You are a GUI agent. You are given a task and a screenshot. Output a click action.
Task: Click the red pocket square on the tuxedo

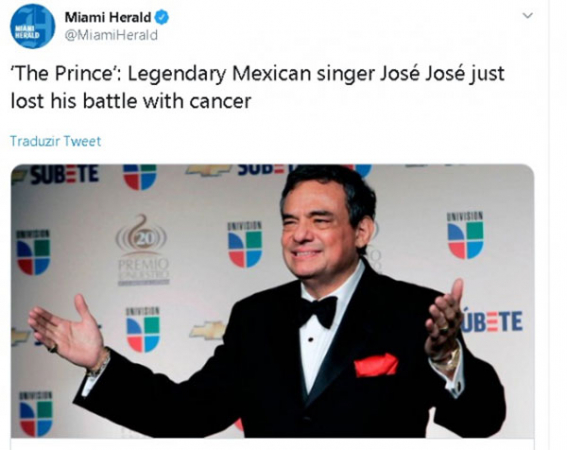pos(376,365)
